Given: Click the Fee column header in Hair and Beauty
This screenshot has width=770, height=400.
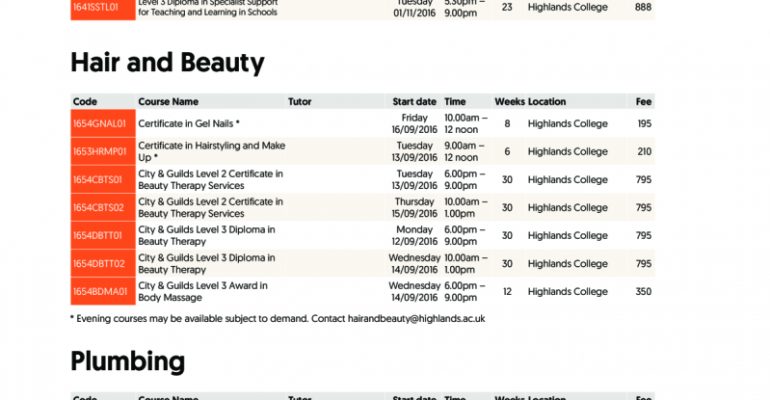Looking at the screenshot, I should [644, 102].
